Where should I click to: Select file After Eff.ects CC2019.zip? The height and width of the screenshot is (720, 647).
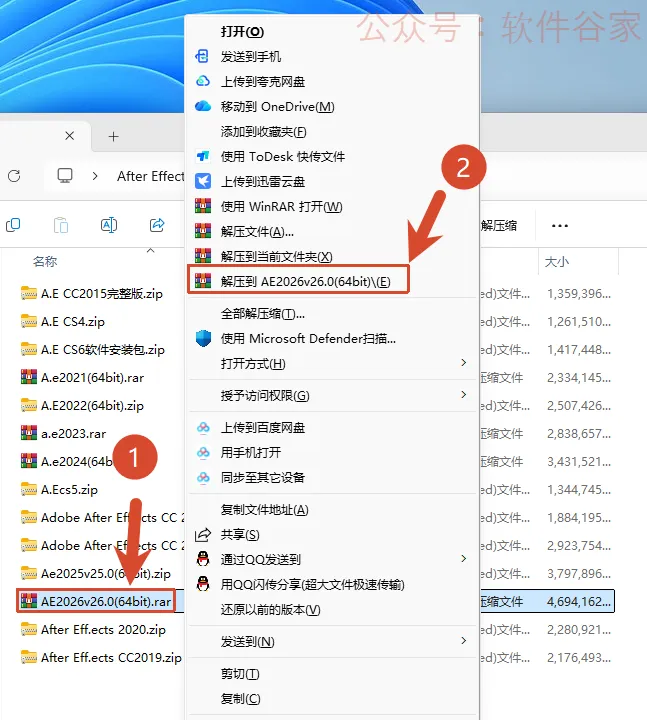point(111,657)
